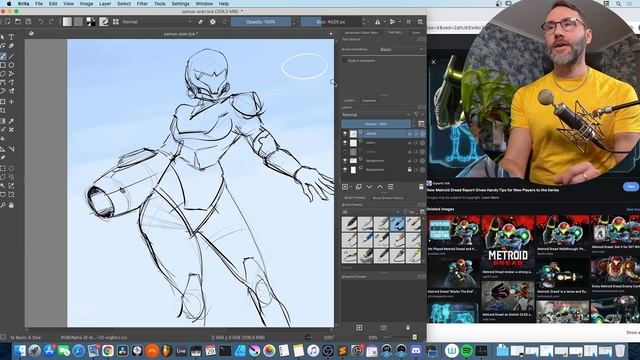This screenshot has height=360, width=640.
Task: Select the Text tool in Krita toolbox
Action: pyautogui.click(x=11, y=37)
